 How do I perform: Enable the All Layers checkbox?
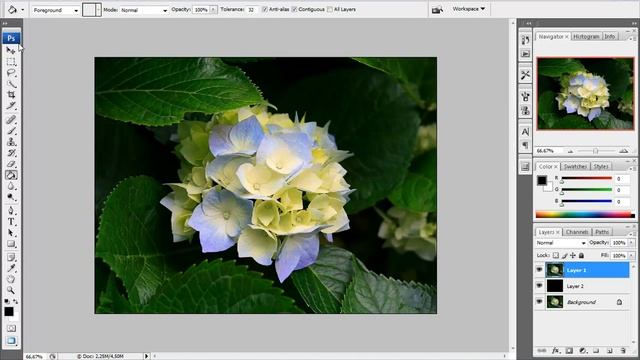tap(329, 9)
